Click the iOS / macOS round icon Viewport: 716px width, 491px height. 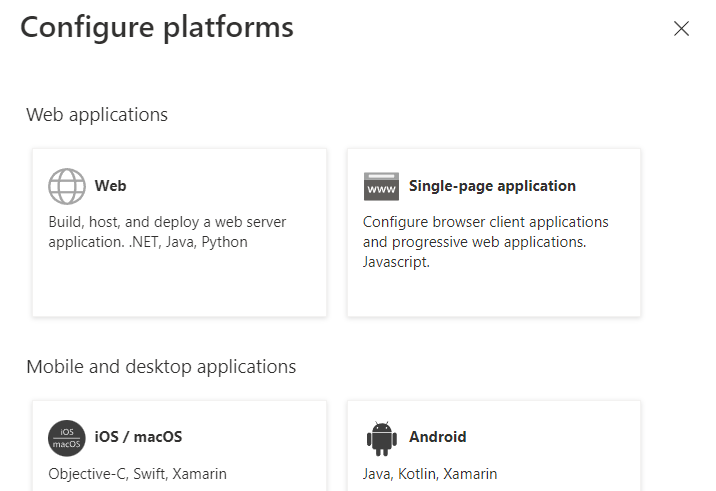(x=67, y=438)
